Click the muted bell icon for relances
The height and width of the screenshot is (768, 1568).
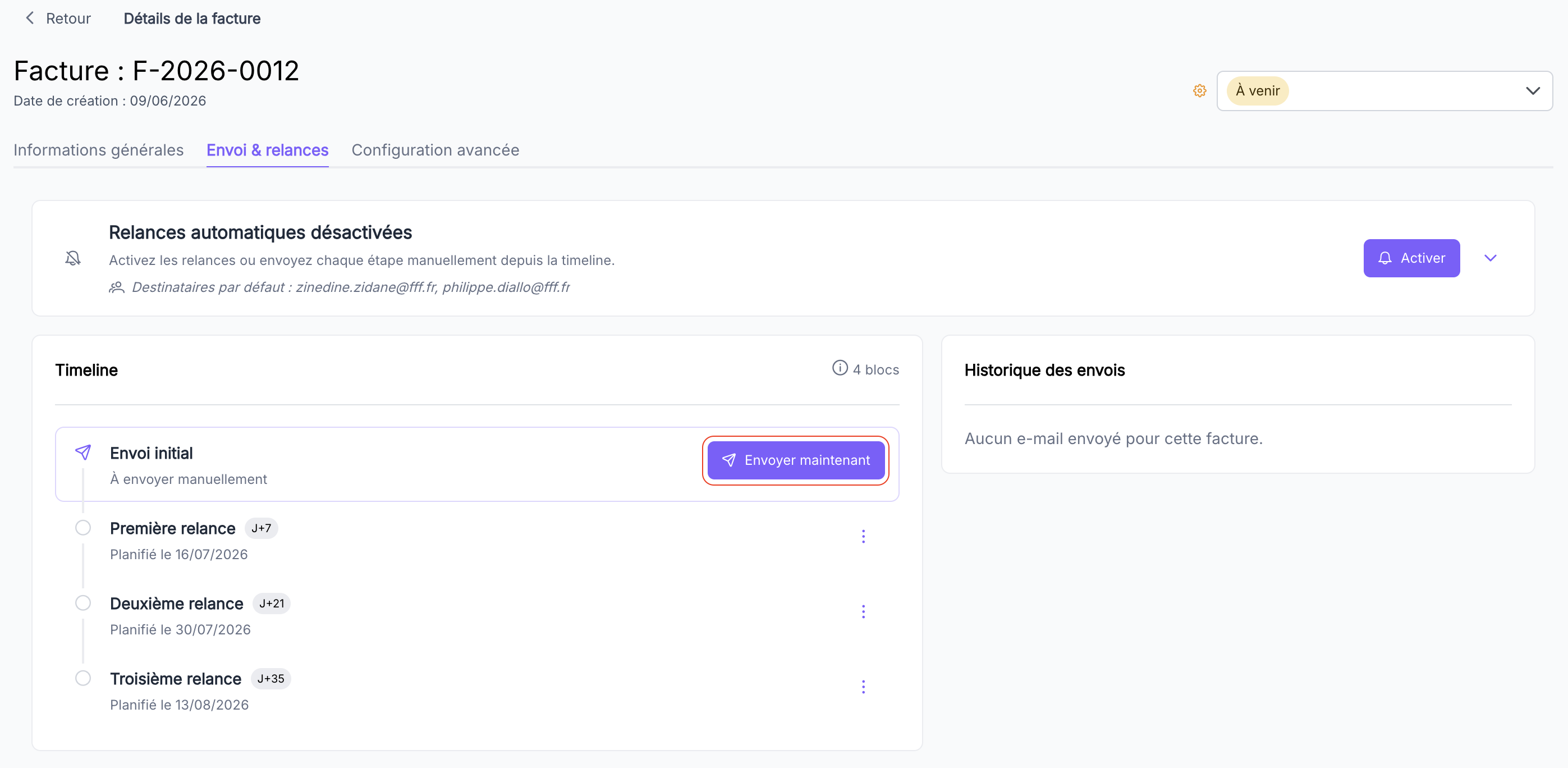tap(73, 258)
